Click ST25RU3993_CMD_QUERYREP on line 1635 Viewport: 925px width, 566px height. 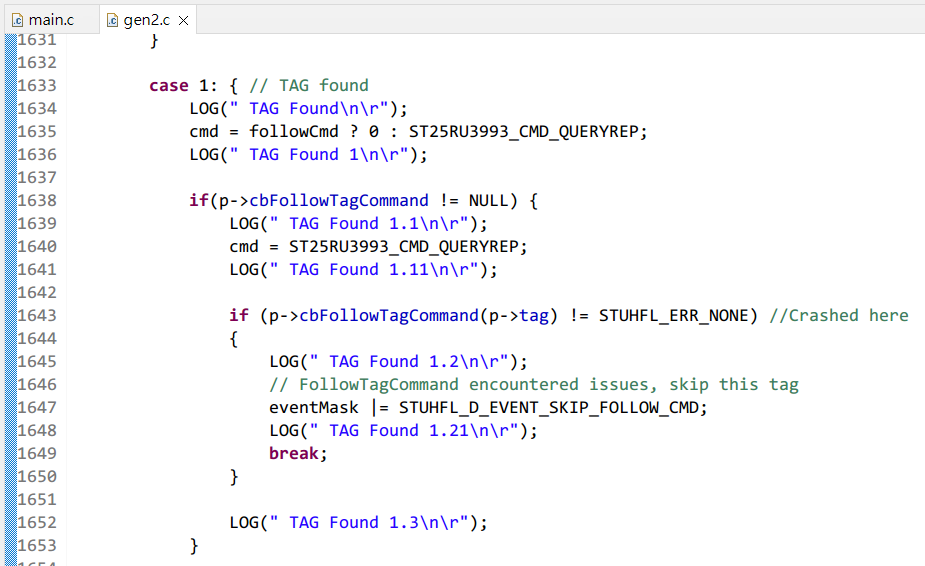pos(524,132)
